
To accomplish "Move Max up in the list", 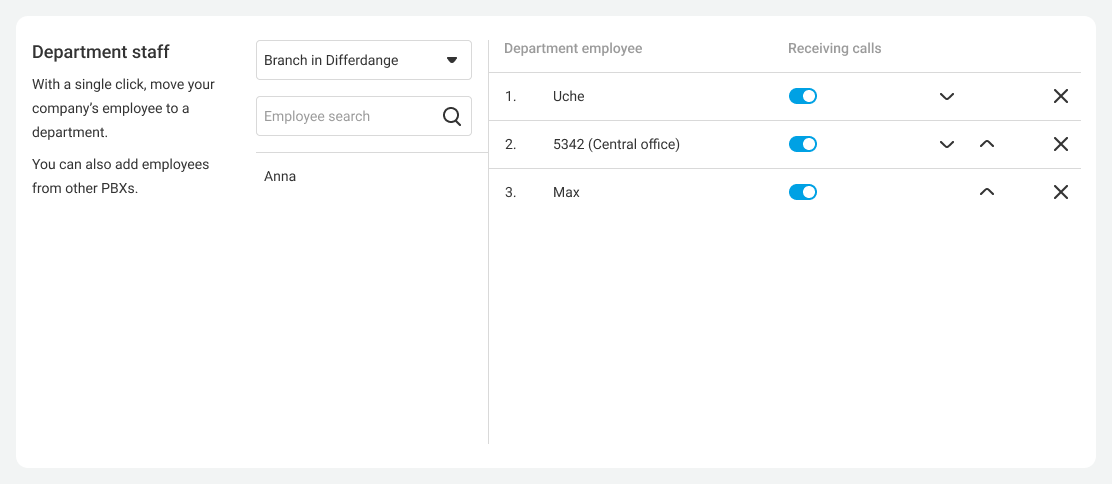I will point(987,192).
